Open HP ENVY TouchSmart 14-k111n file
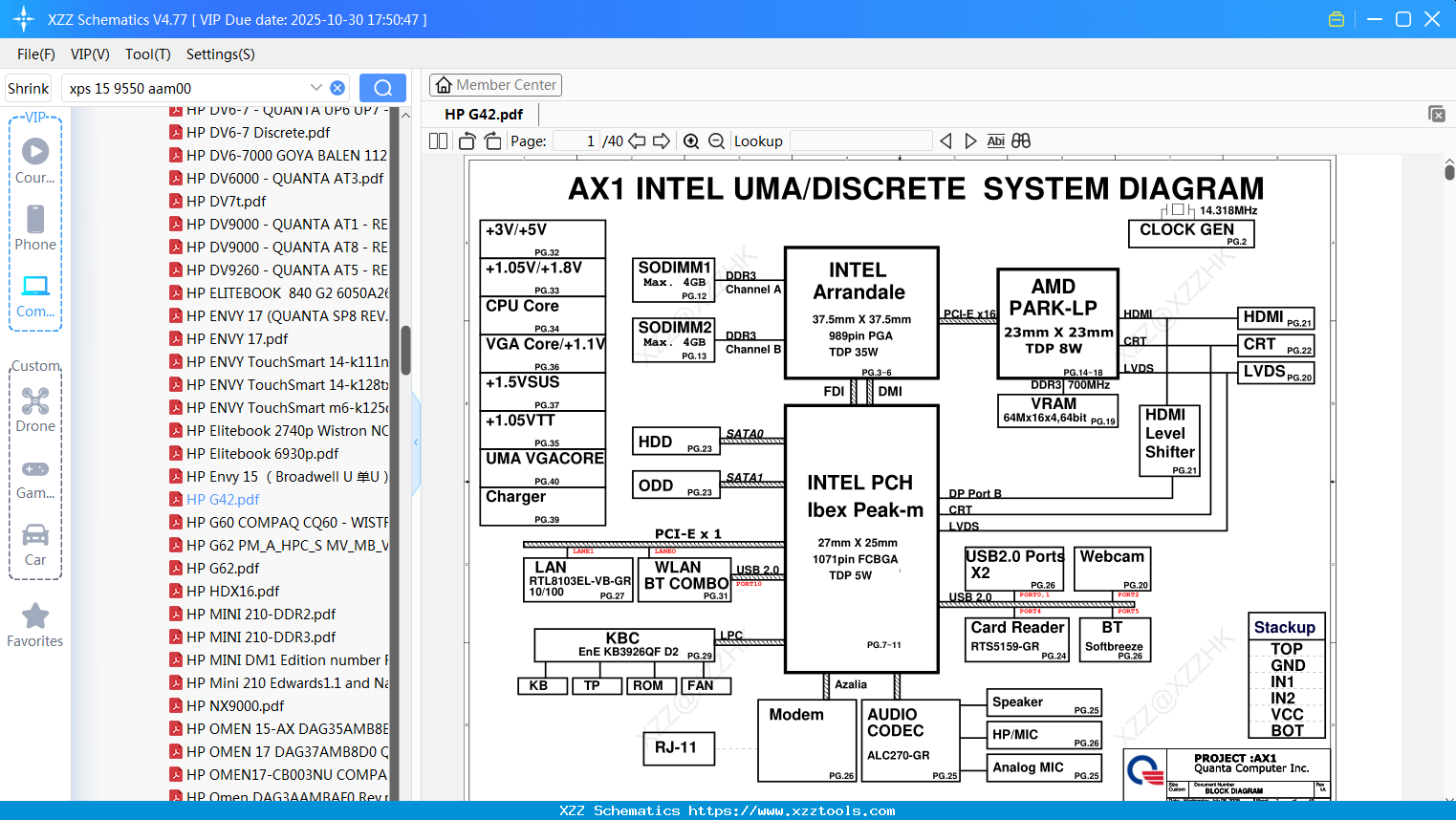 [x=278, y=362]
